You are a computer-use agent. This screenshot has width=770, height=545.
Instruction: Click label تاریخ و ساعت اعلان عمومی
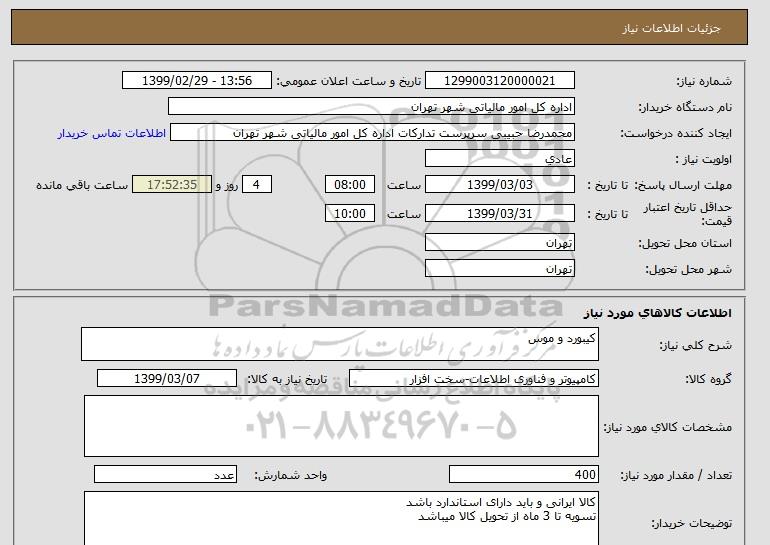349,81
